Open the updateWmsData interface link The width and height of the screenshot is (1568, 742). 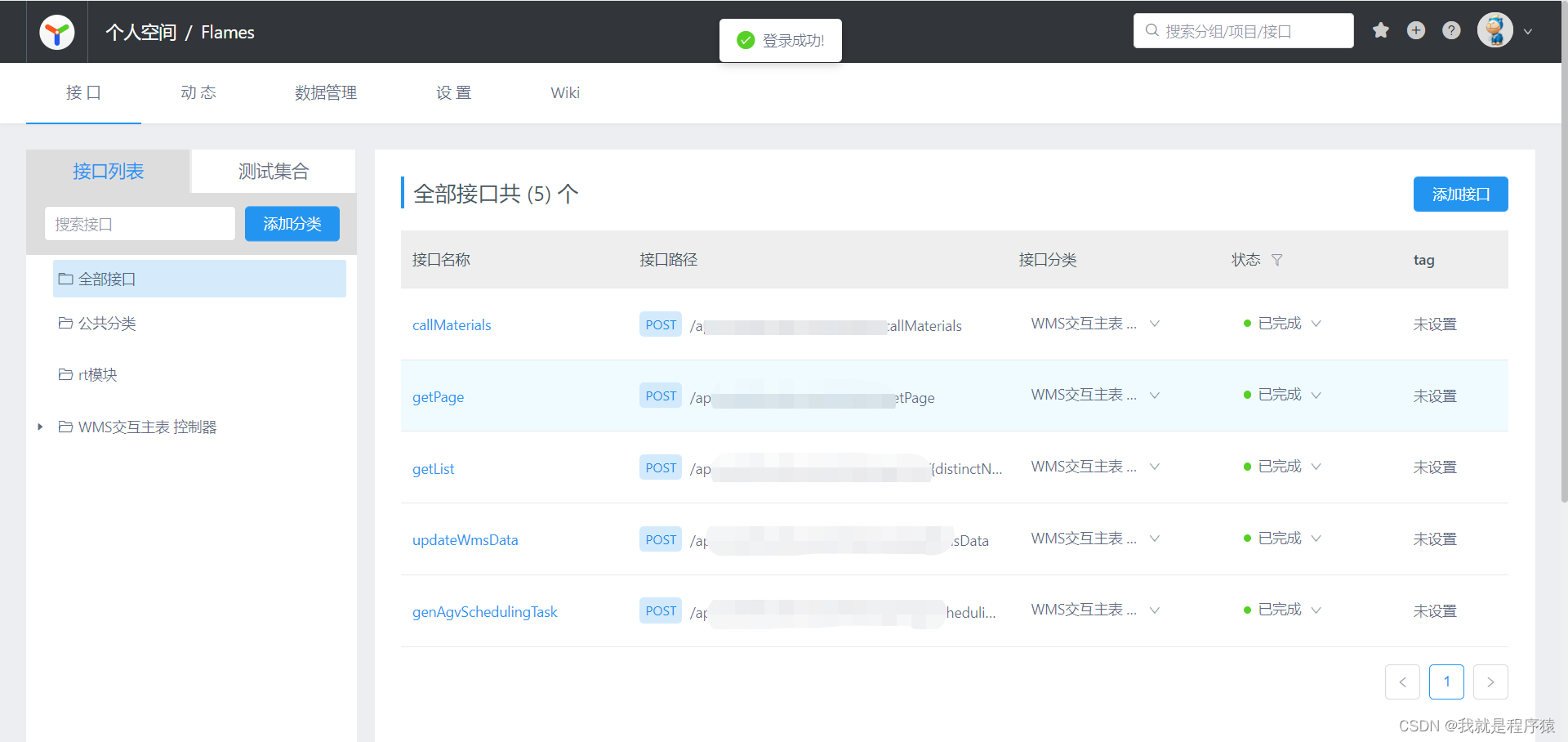coord(465,540)
